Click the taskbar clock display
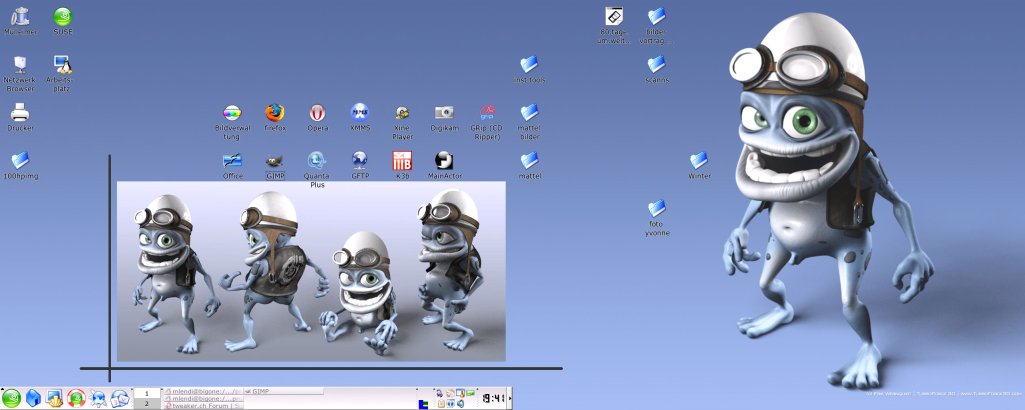 click(x=494, y=398)
